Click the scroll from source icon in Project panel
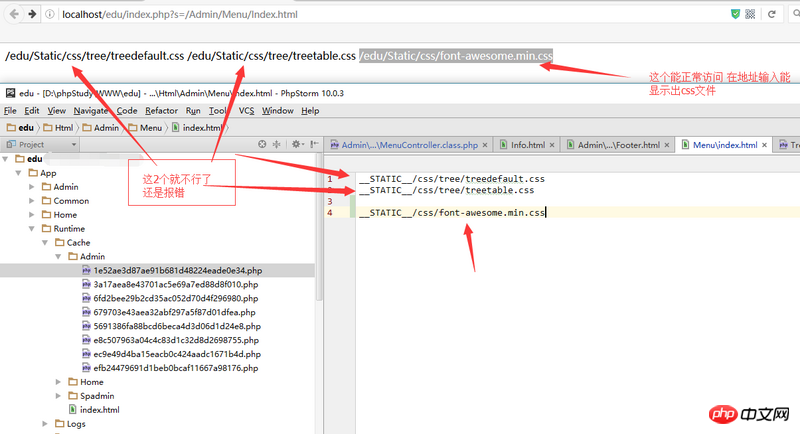 (x=262, y=144)
